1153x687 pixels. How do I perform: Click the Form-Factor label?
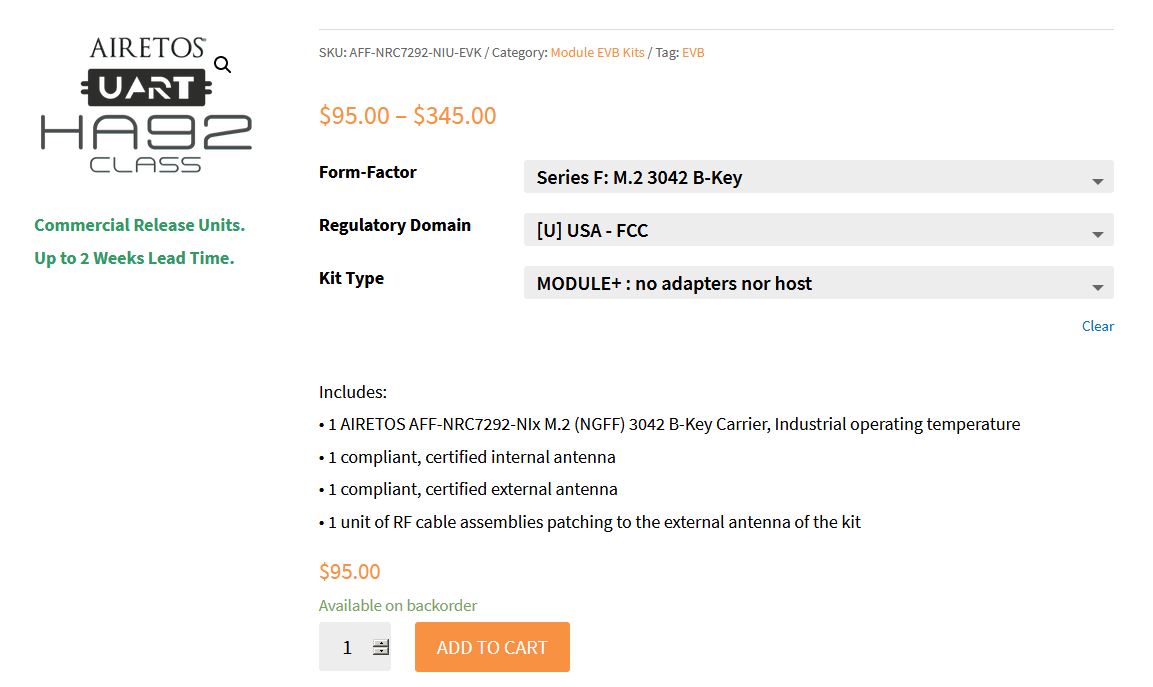368,172
